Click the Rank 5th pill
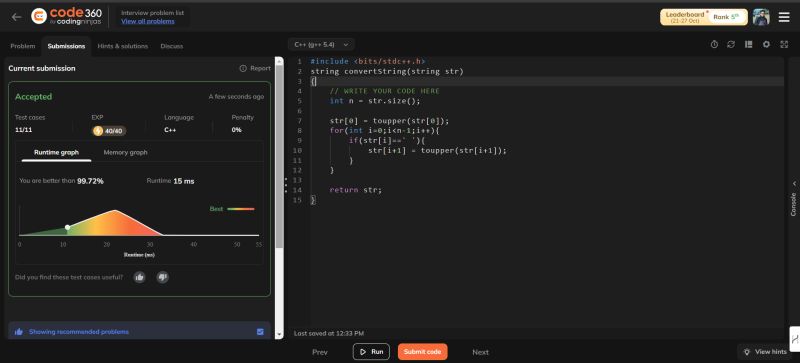Screen dimensions: 800x363 [727, 17]
